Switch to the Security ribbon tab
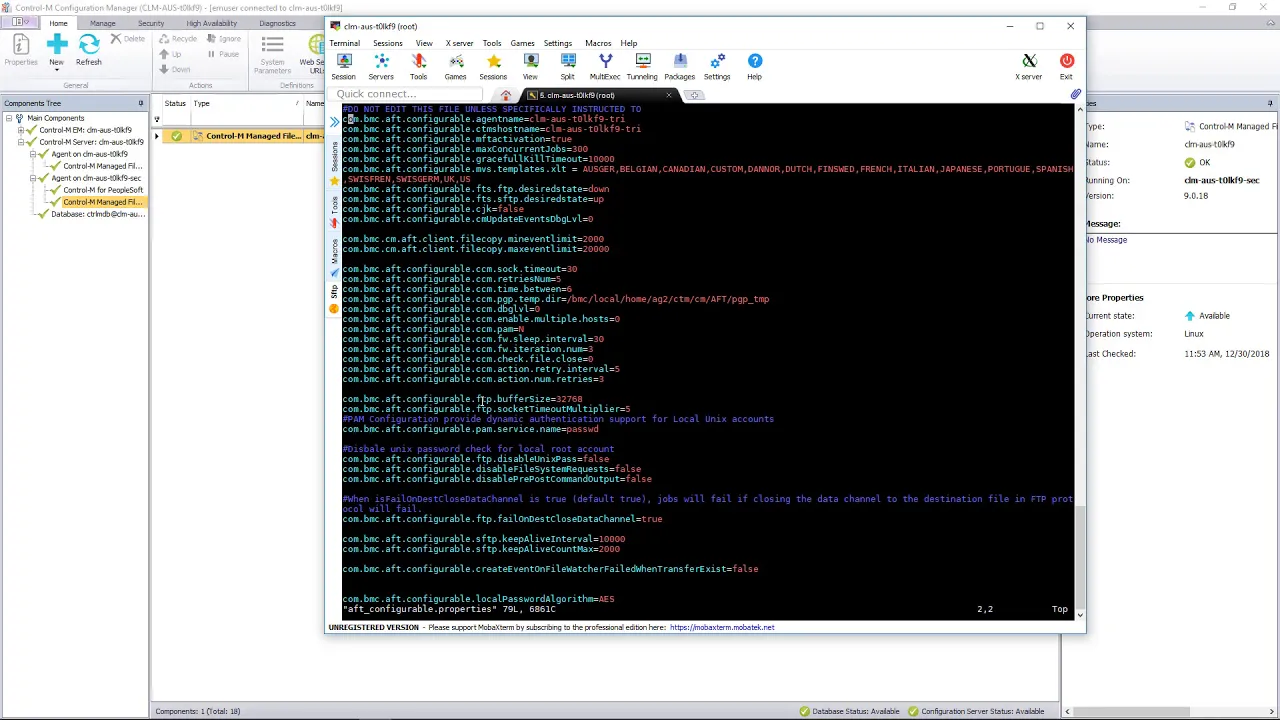 (151, 23)
